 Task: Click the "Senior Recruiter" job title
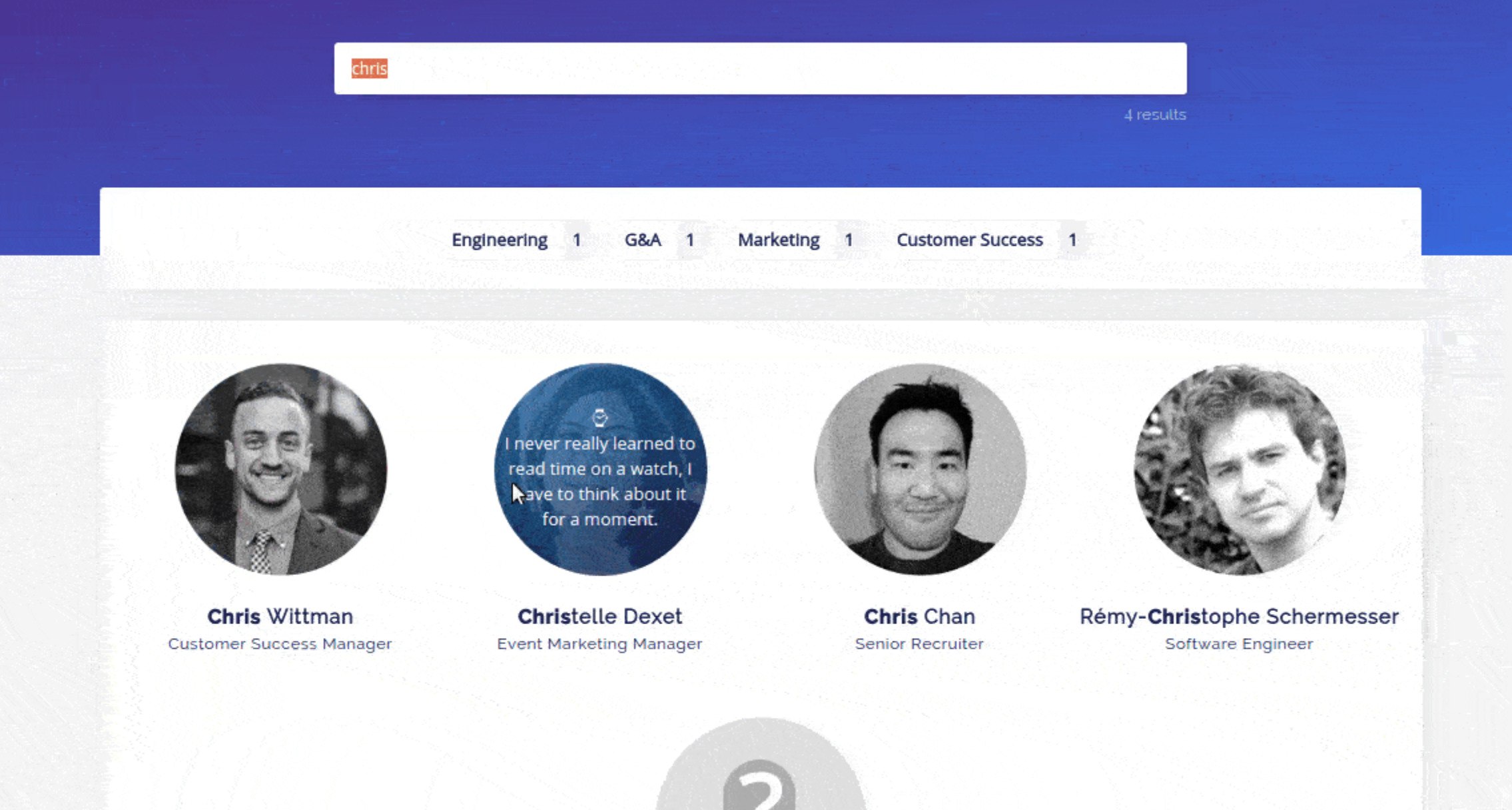tap(920, 644)
